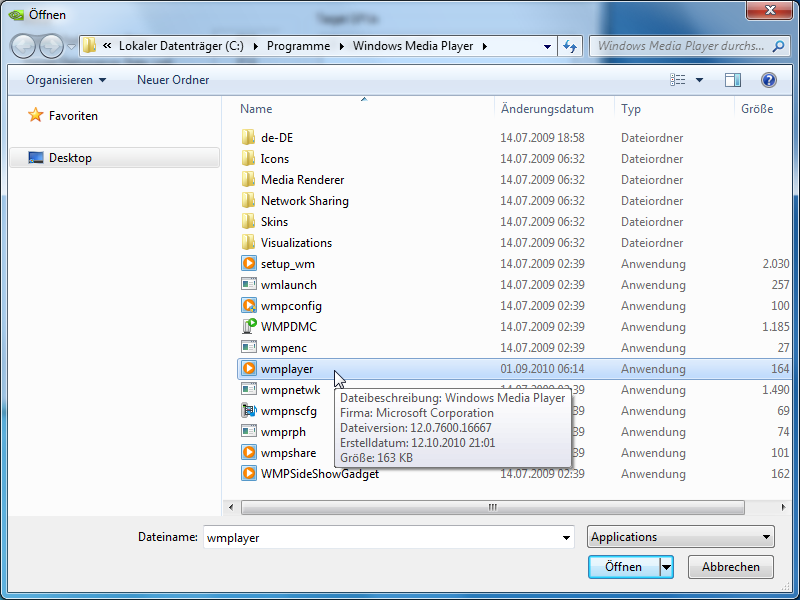
Task: Expand the Dateiname combo box arrow
Action: 566,537
